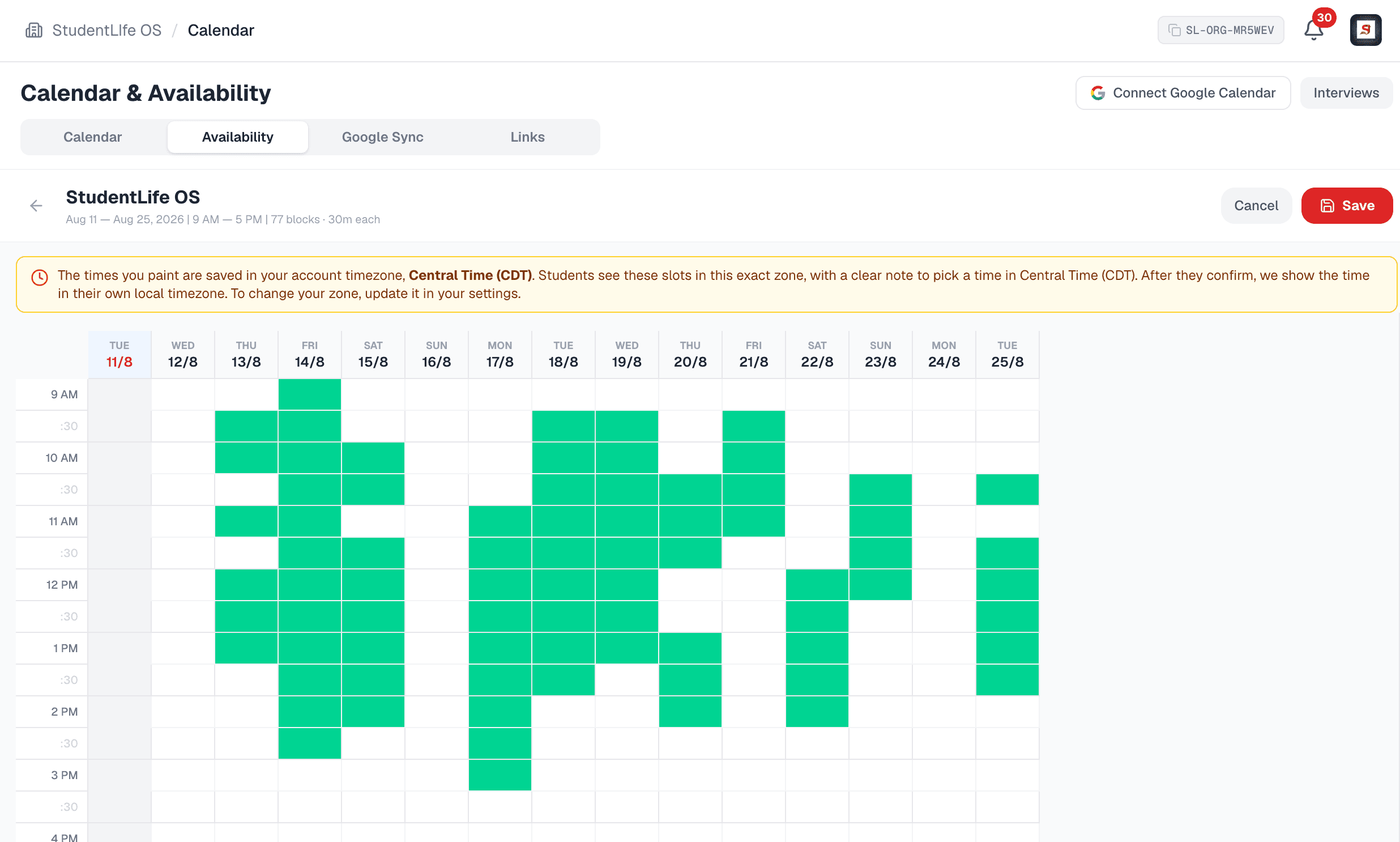Click the SUN 16/8 day header
The height and width of the screenshot is (842, 1400).
click(x=437, y=355)
